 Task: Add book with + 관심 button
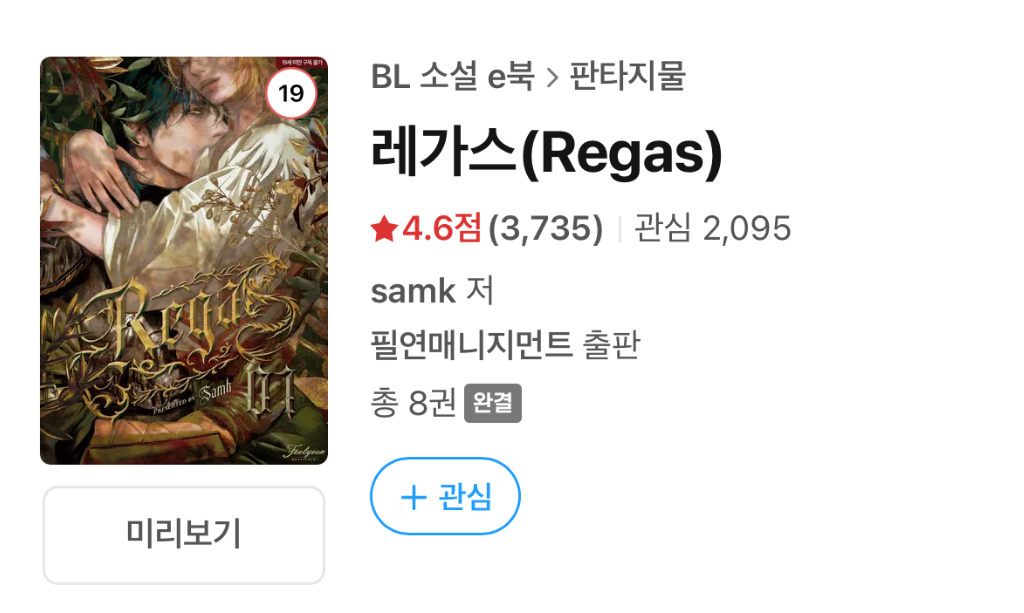(445, 496)
